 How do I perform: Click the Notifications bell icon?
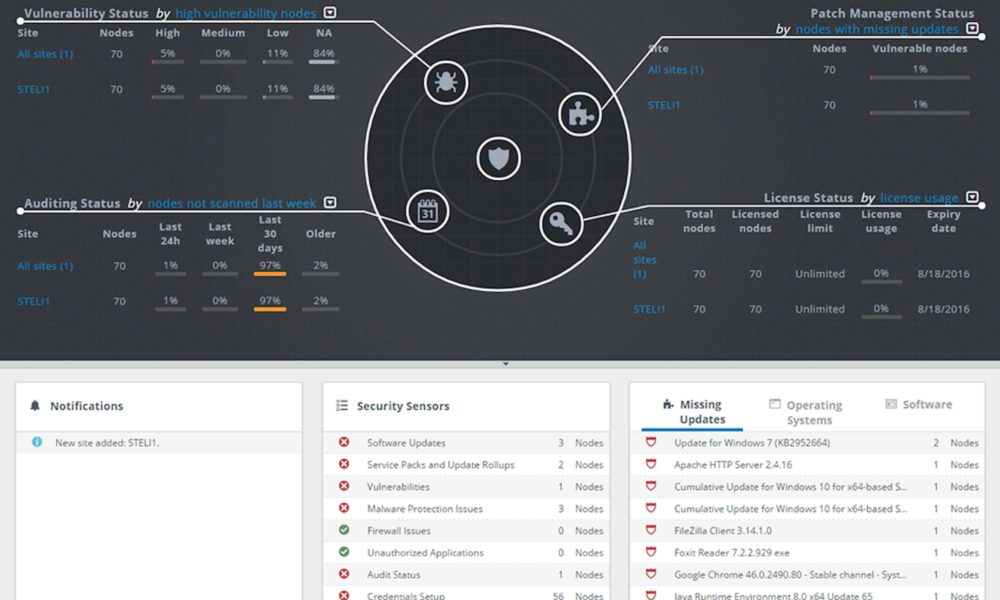[x=36, y=406]
